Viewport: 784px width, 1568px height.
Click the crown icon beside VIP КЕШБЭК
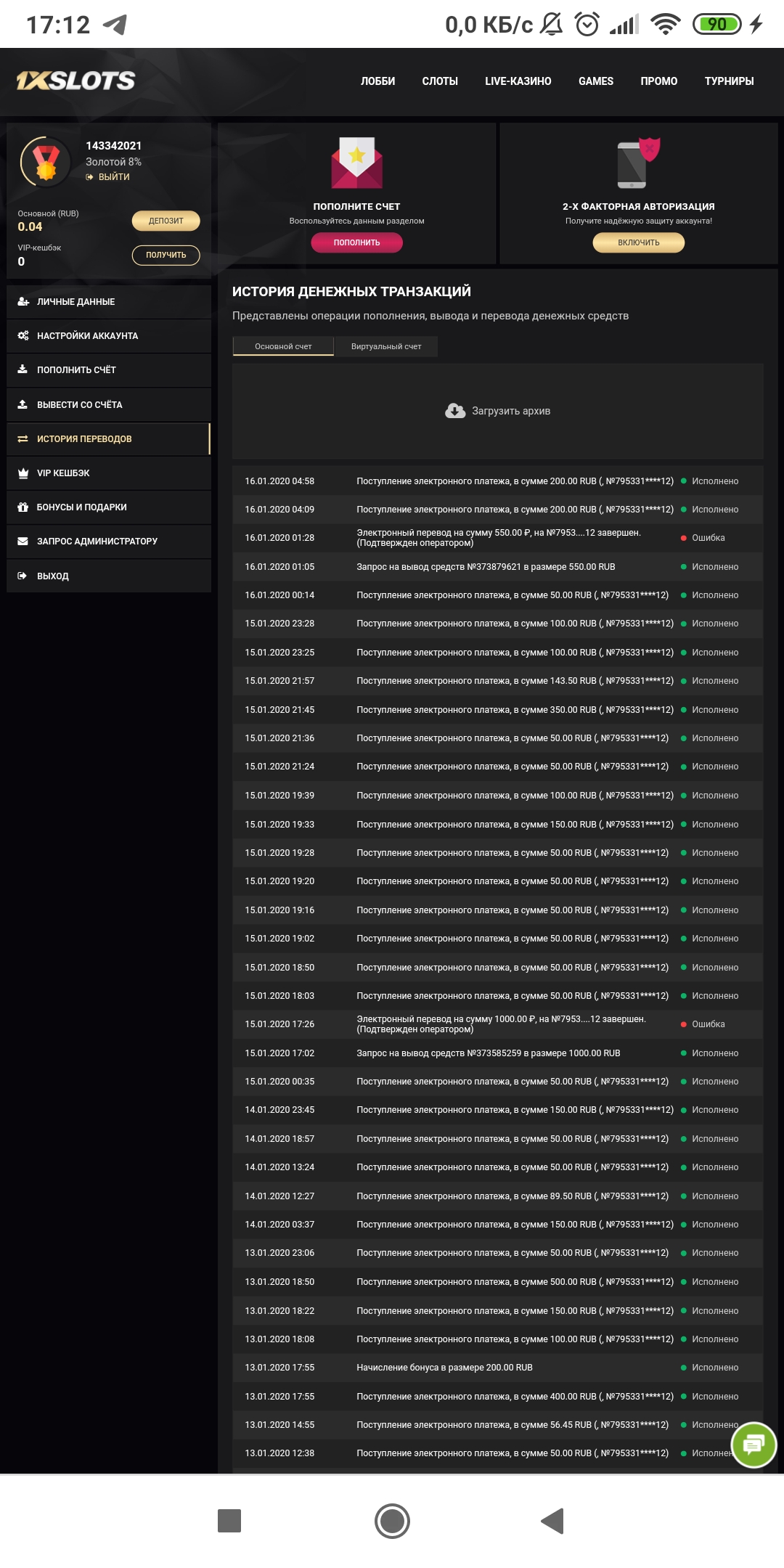click(x=23, y=473)
